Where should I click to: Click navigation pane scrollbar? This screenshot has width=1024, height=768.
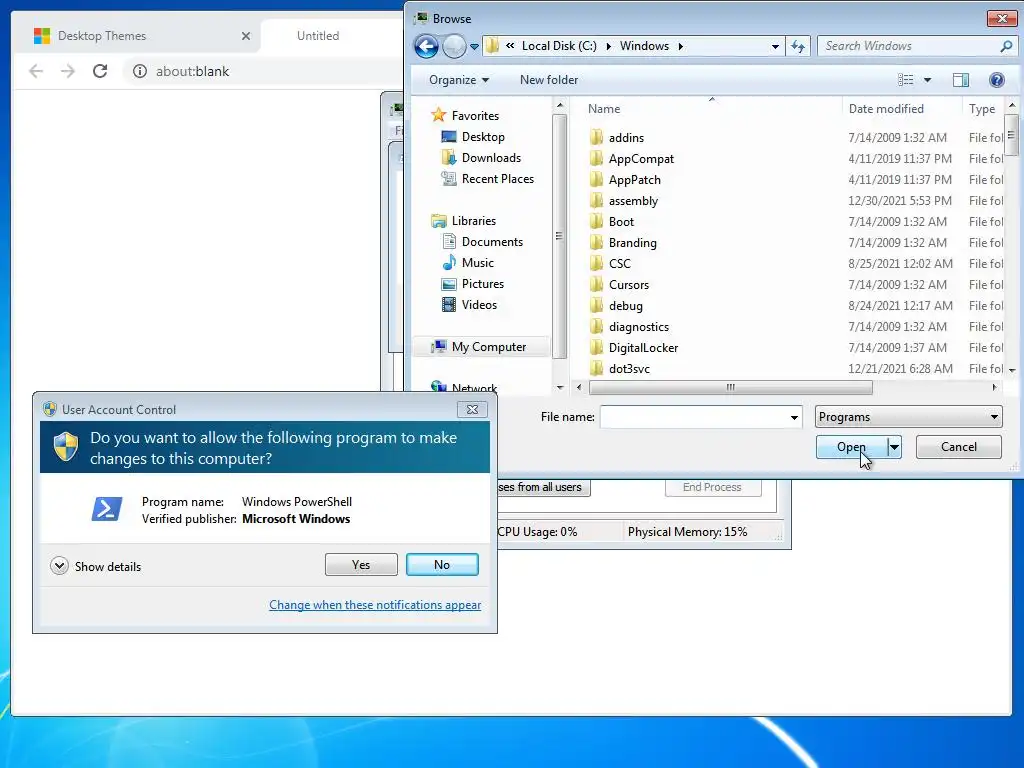(559, 236)
